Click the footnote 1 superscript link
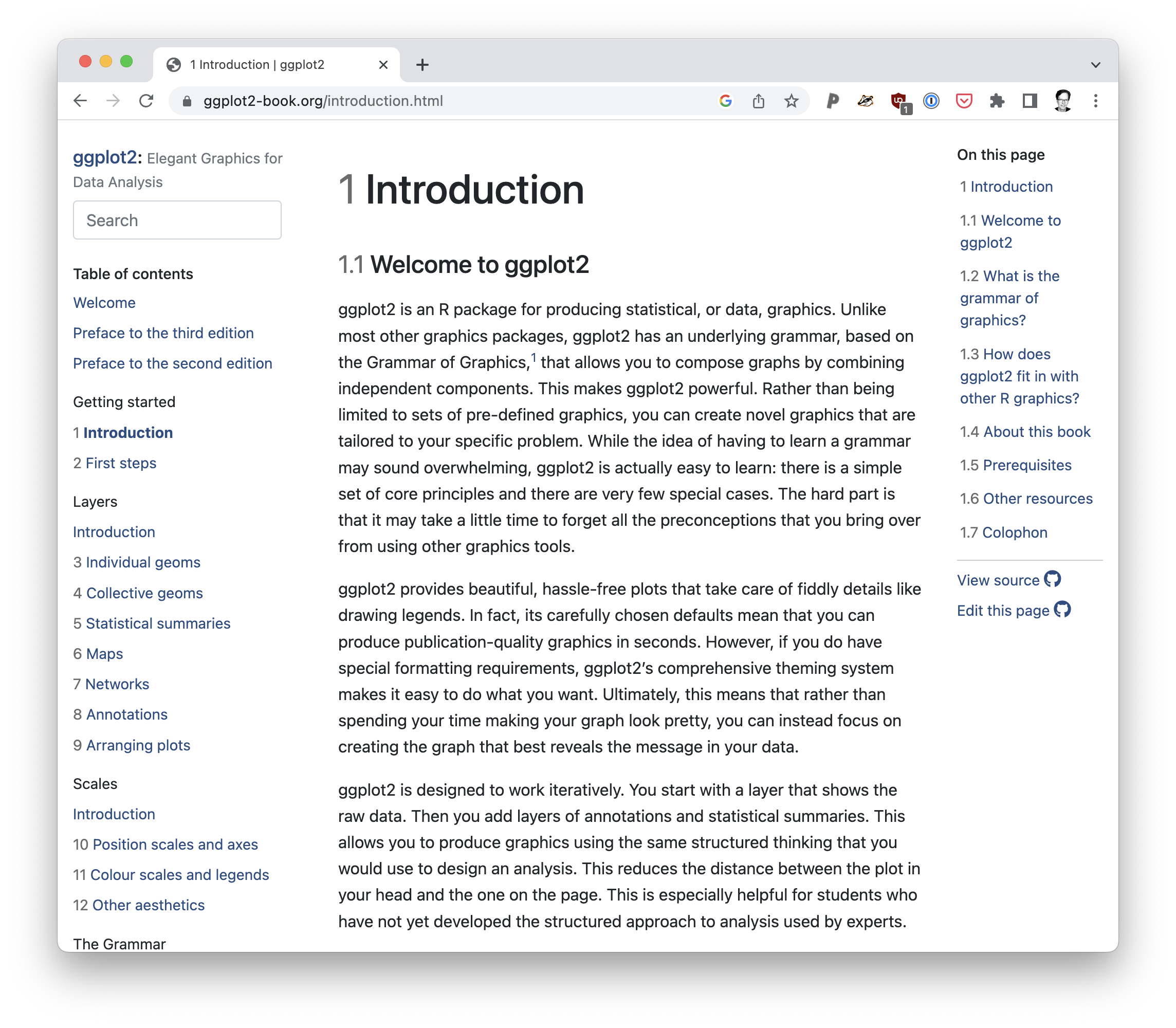The height and width of the screenshot is (1028, 1176). point(533,358)
